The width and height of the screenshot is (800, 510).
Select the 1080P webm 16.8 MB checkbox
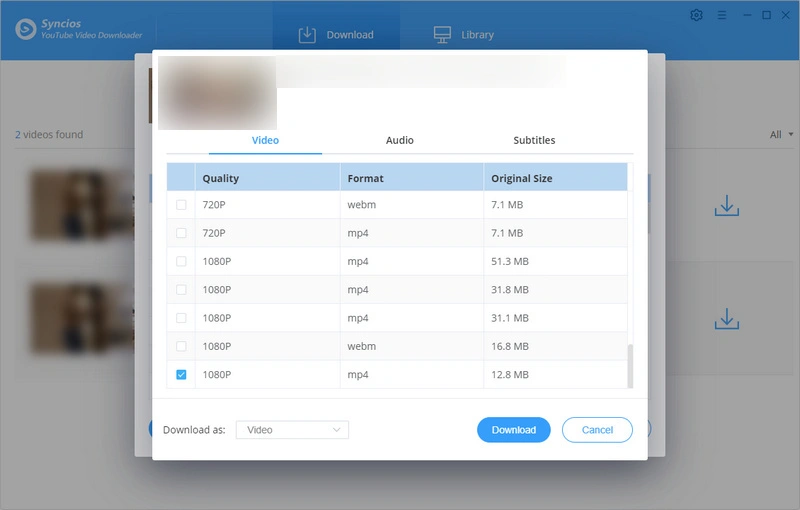click(x=181, y=346)
